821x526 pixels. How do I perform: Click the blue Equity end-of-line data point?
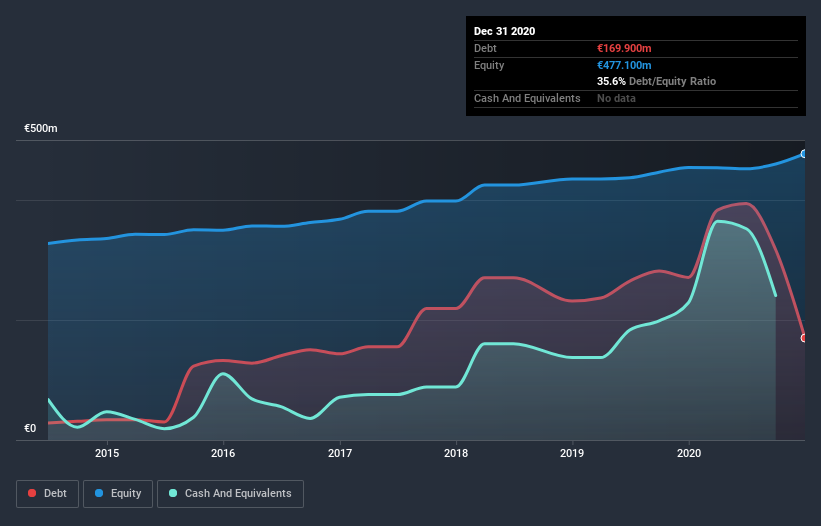pos(804,154)
